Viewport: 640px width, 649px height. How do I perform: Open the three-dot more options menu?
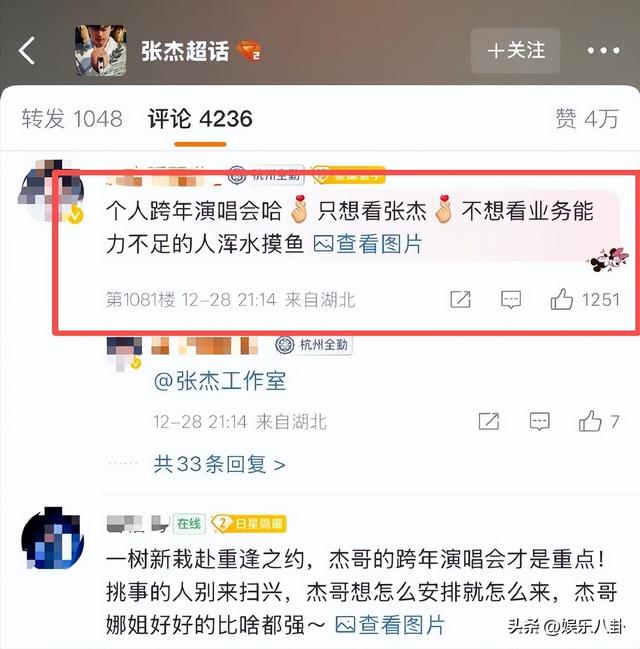point(604,50)
